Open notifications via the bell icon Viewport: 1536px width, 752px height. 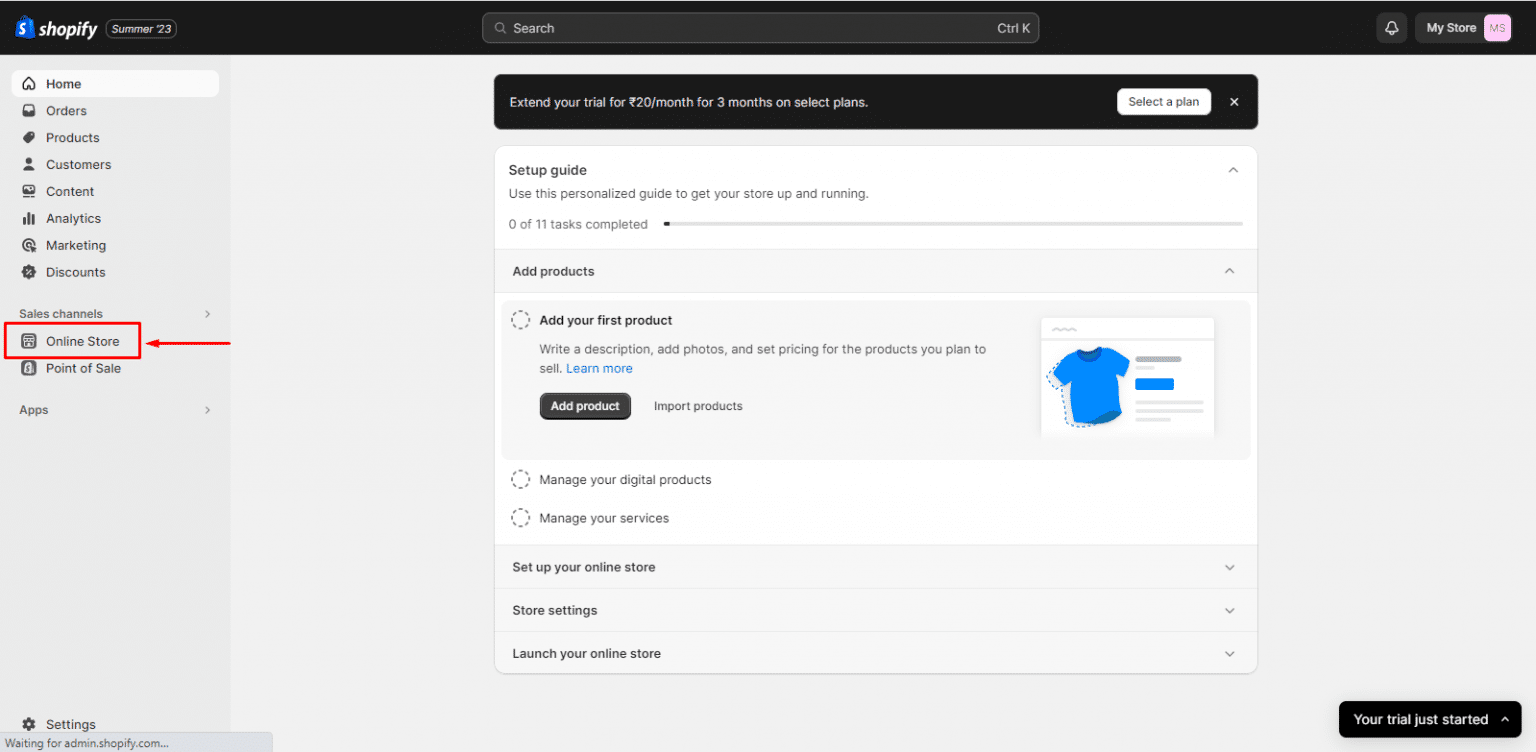(1391, 27)
